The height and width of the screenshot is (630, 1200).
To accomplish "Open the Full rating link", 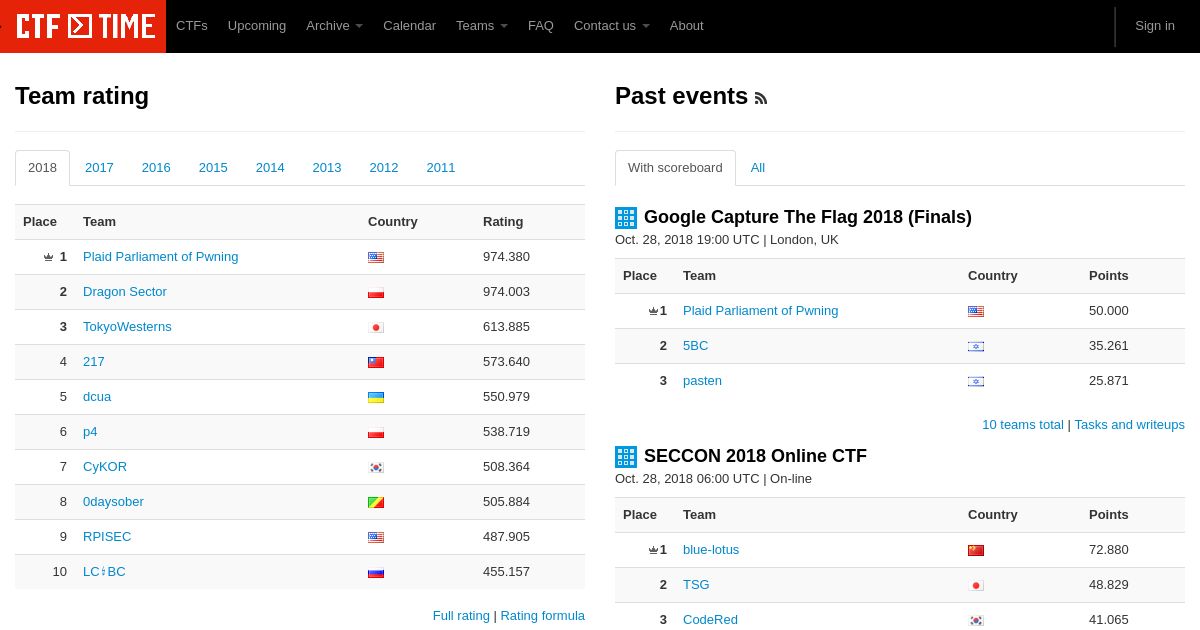I will (x=461, y=616).
